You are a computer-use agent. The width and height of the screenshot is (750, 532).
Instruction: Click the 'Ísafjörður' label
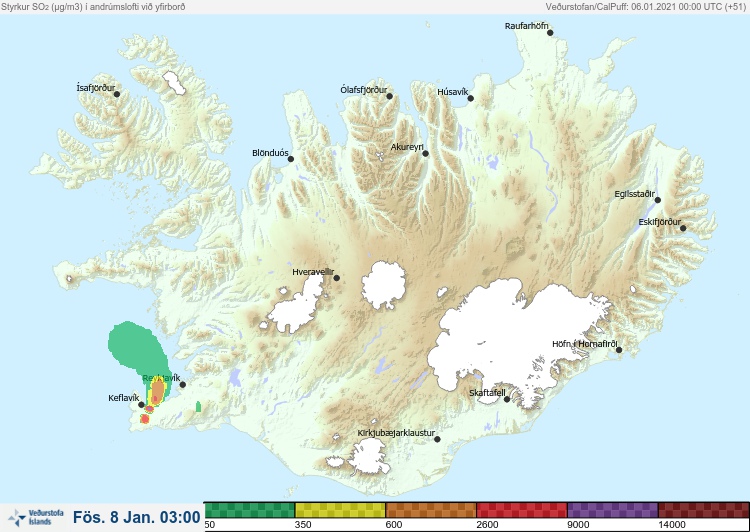(x=96, y=88)
